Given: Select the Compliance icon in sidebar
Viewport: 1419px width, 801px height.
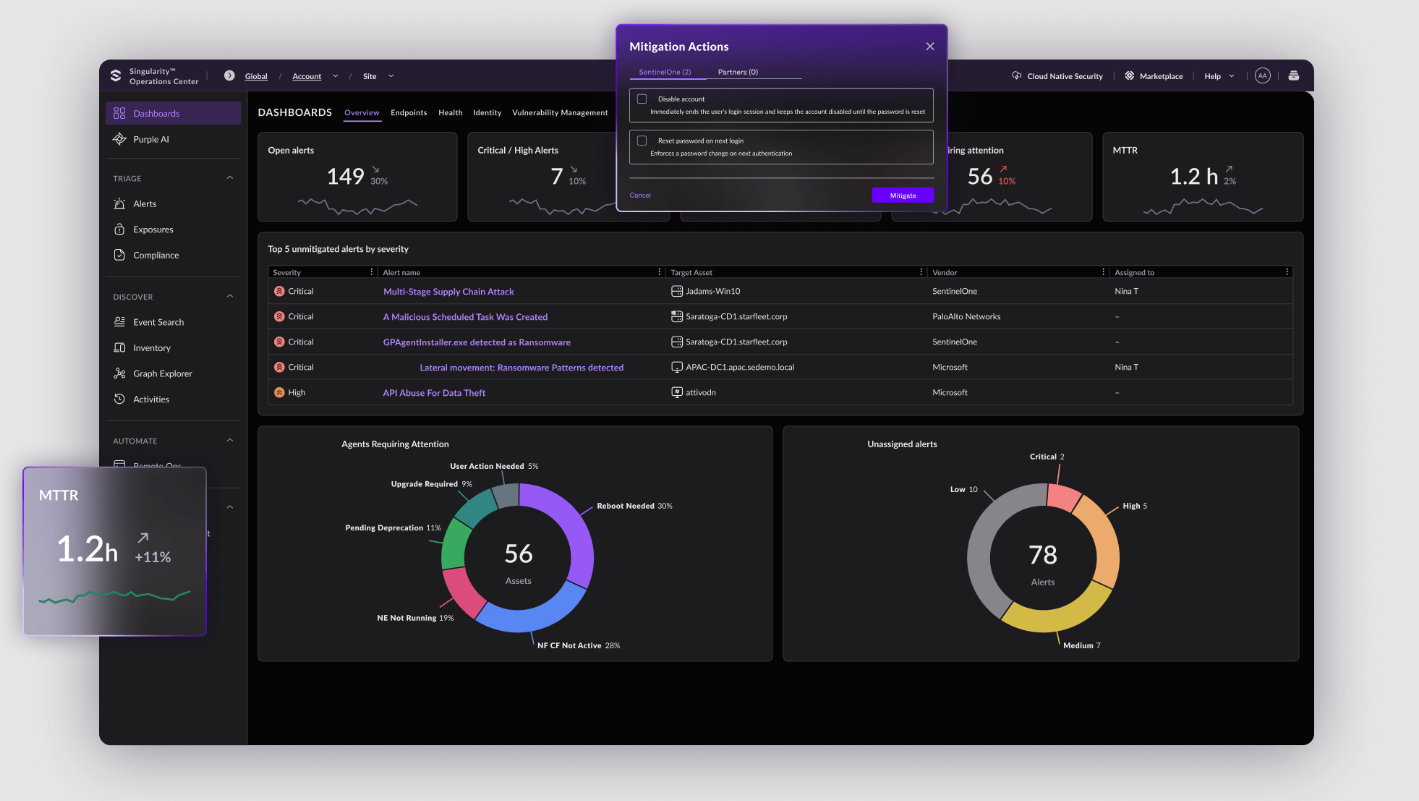Looking at the screenshot, I should pyautogui.click(x=119, y=255).
